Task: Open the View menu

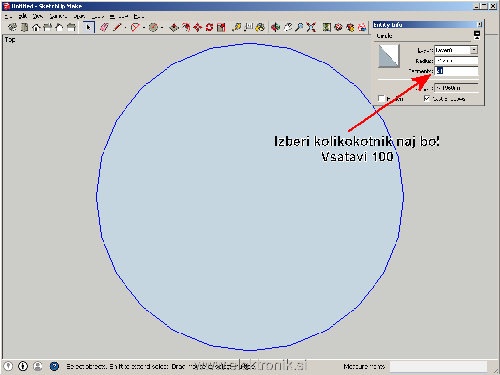Action: pyautogui.click(x=38, y=16)
